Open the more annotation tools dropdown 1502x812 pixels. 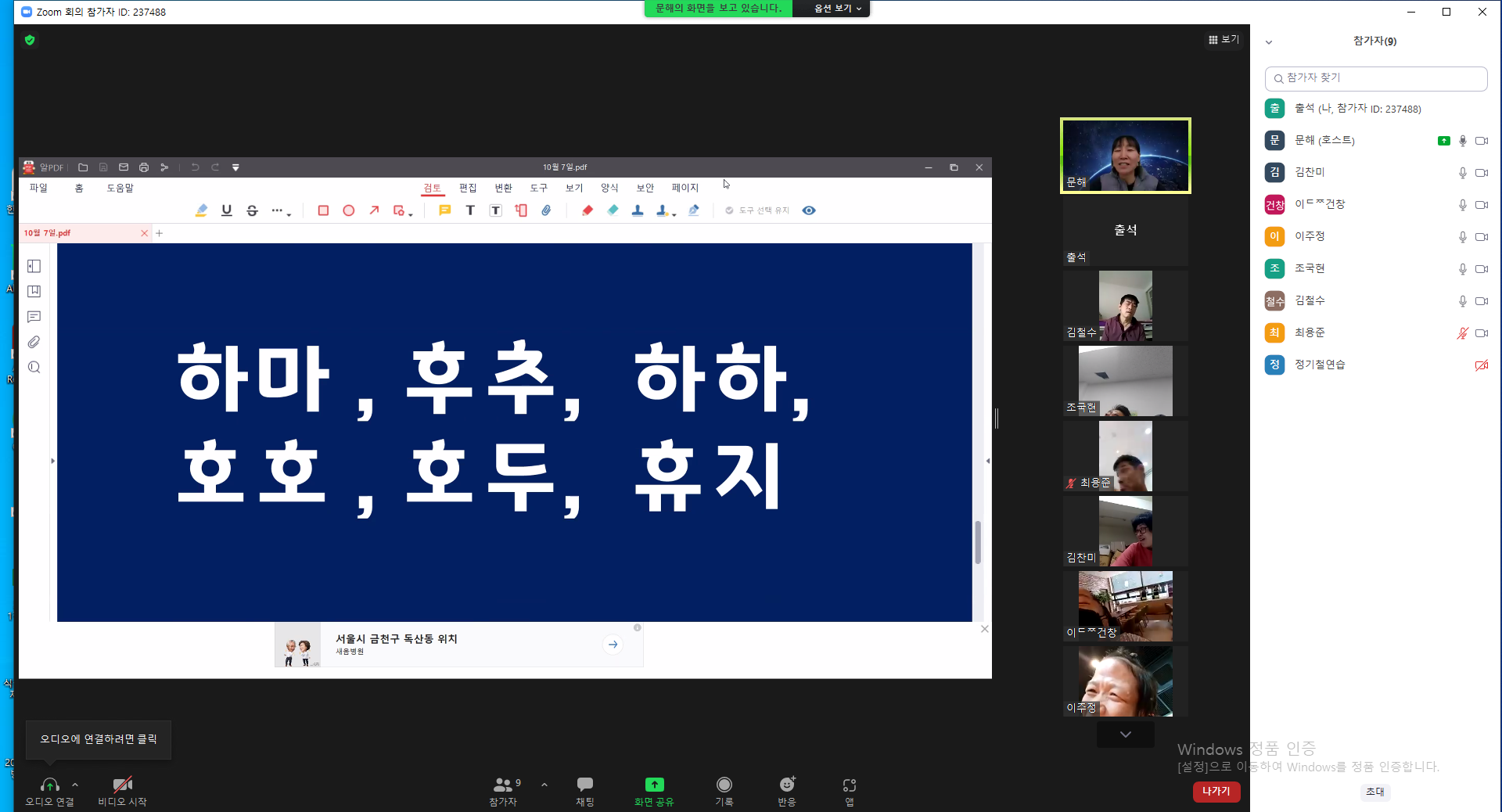(282, 210)
